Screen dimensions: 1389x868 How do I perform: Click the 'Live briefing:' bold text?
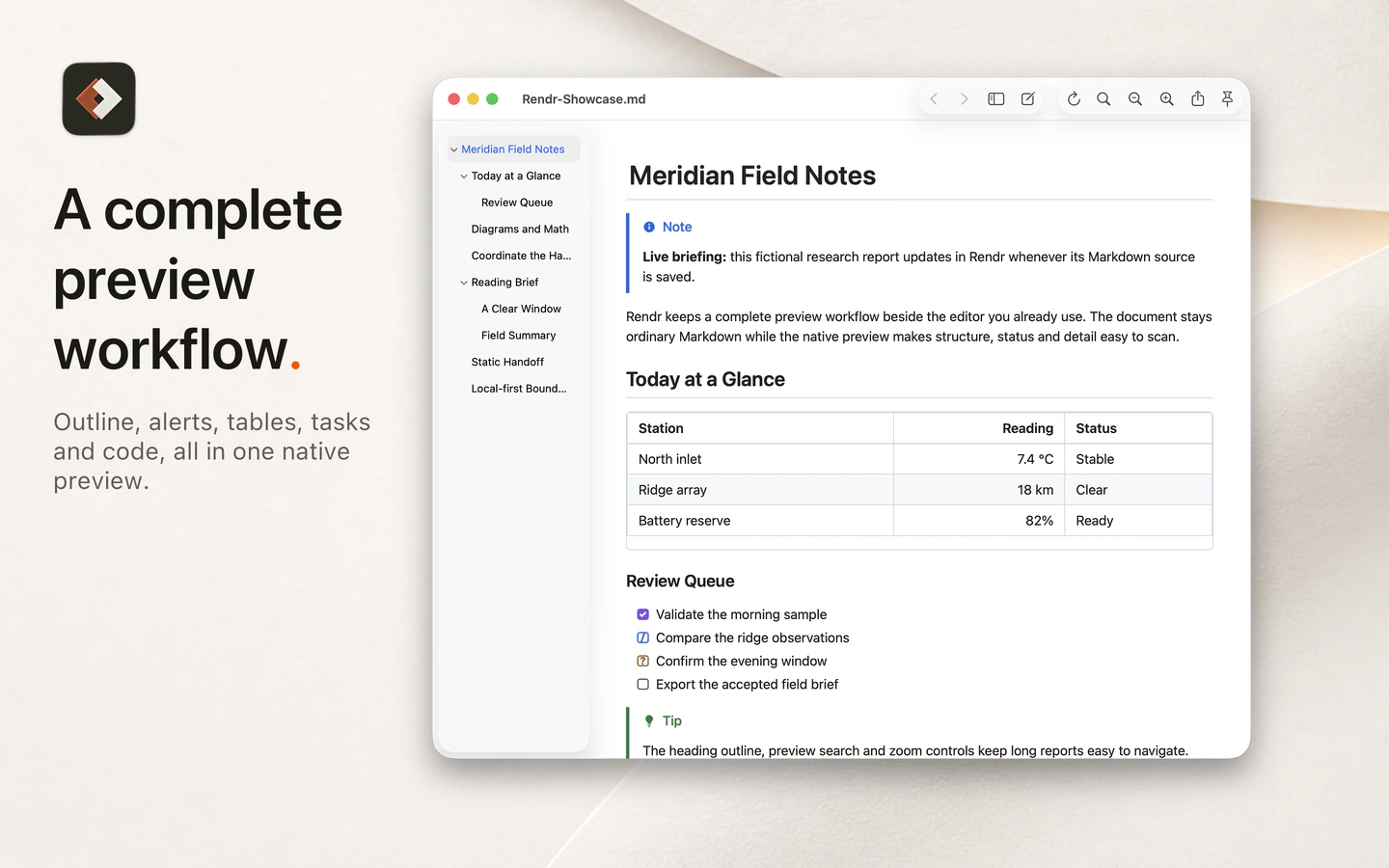click(684, 257)
